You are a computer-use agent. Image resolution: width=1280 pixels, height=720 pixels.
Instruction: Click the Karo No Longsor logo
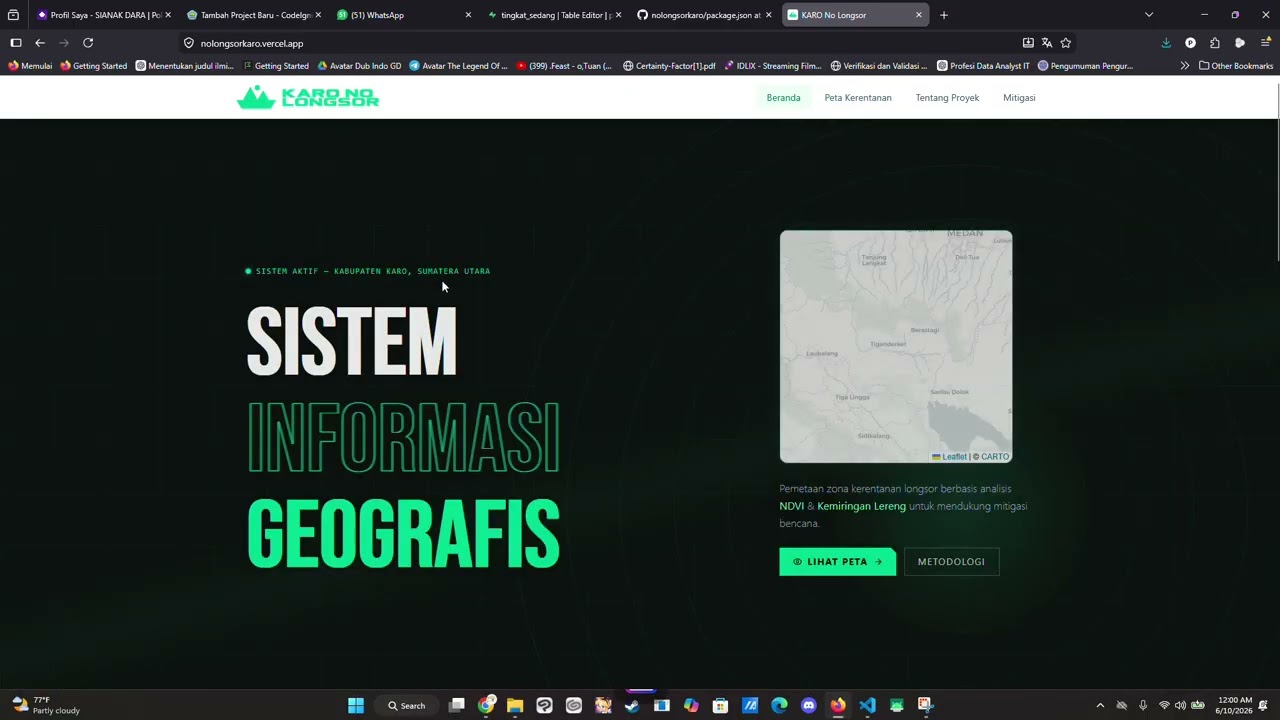[308, 97]
